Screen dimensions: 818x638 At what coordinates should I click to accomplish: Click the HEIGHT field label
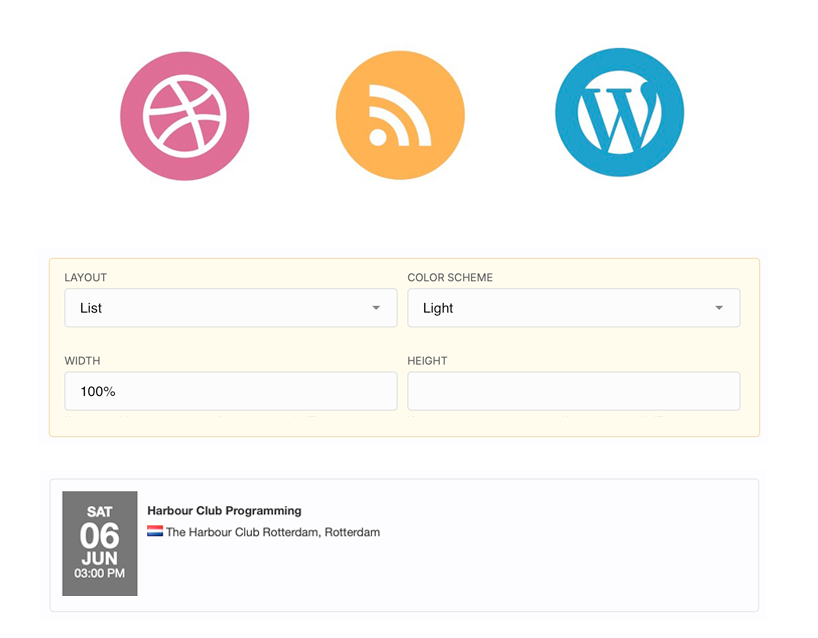point(427,361)
